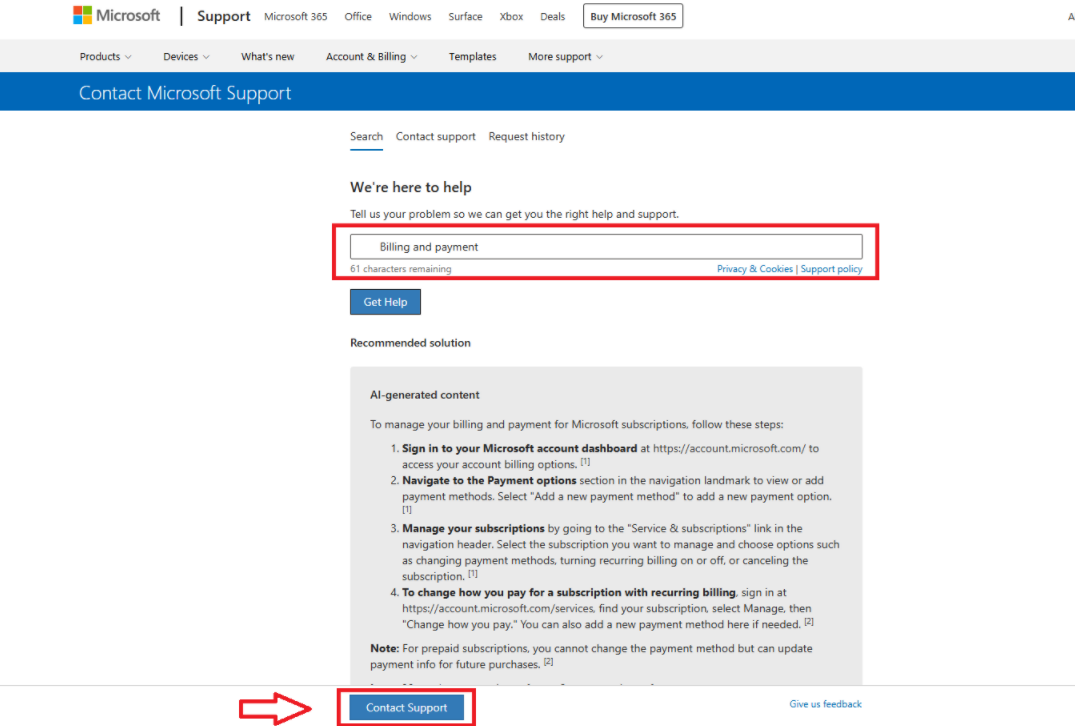This screenshot has height=726, width=1075.
Task: Expand the Account & Billing dropdown
Action: (372, 56)
